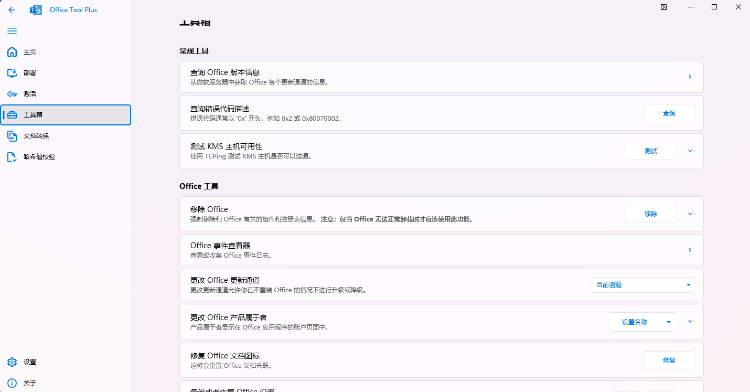Click the 测试 button for KMS host test
This screenshot has width=750, height=392.
point(651,151)
